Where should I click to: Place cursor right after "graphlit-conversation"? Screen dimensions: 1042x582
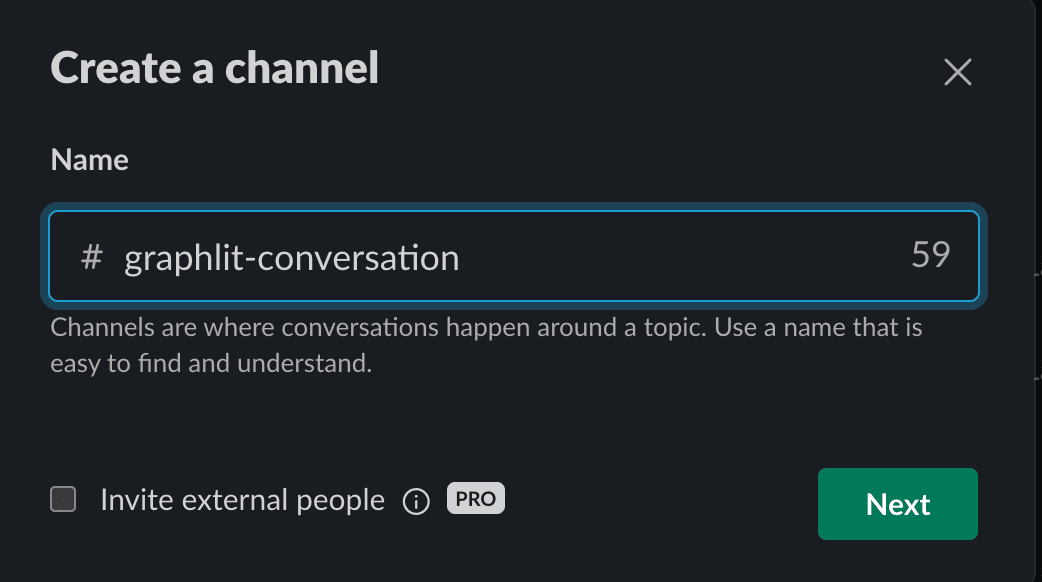pos(461,258)
